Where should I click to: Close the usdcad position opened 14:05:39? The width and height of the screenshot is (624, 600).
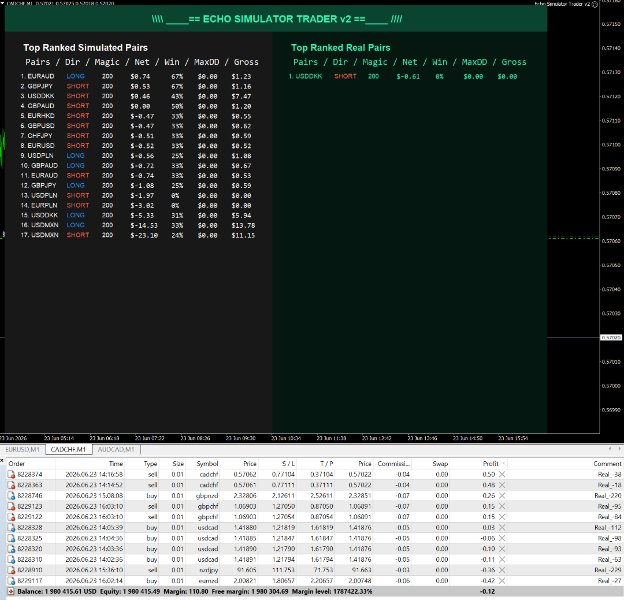click(502, 528)
